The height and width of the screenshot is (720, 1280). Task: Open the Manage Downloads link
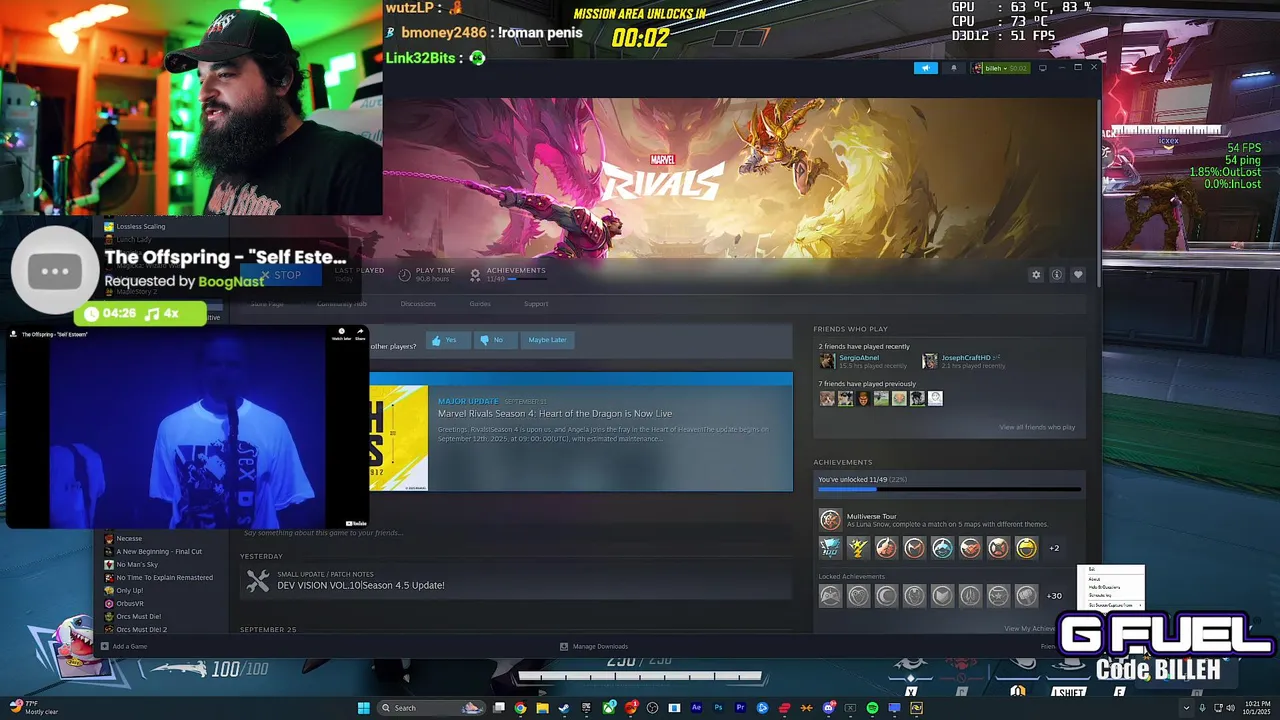594,646
